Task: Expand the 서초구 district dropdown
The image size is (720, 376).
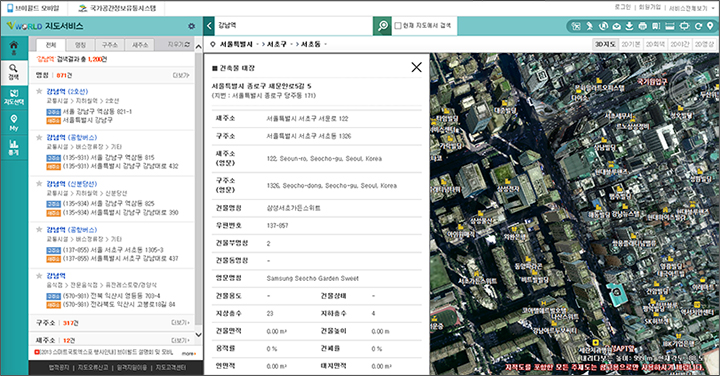Action: coord(293,44)
